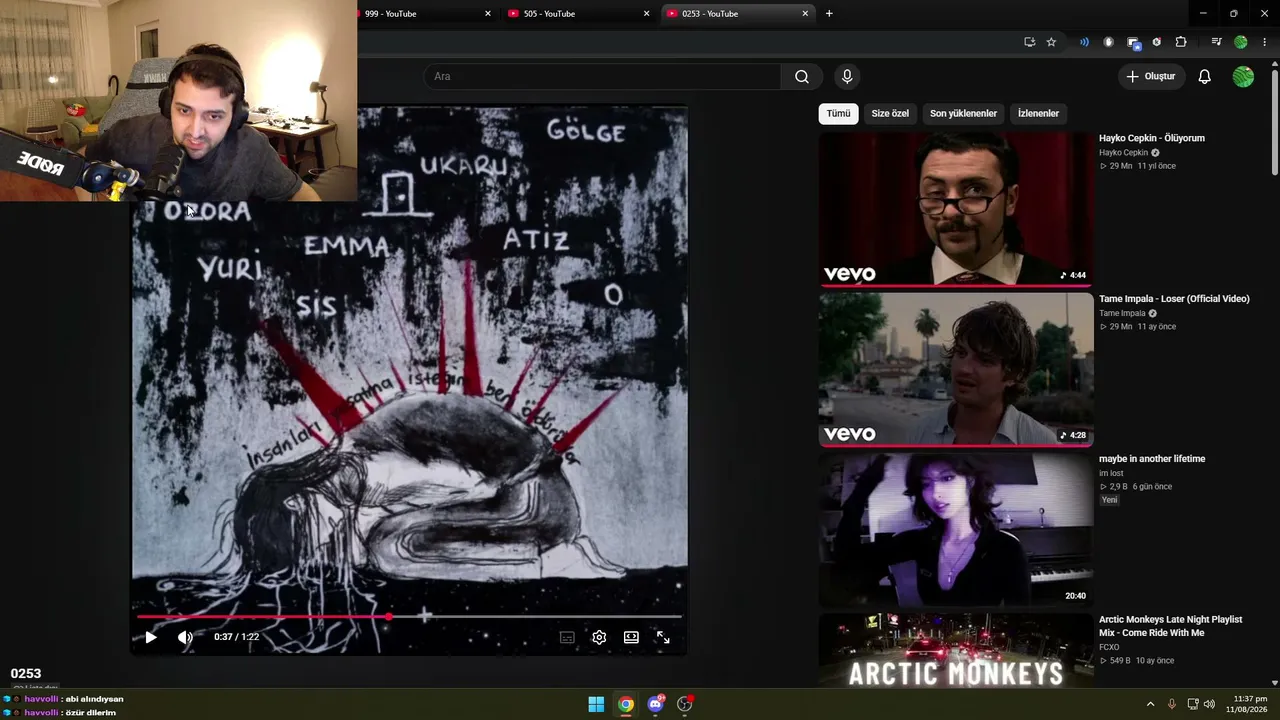The height and width of the screenshot is (720, 1280).
Task: Switch to the '505 - YouTube' tab
Action: 575,14
